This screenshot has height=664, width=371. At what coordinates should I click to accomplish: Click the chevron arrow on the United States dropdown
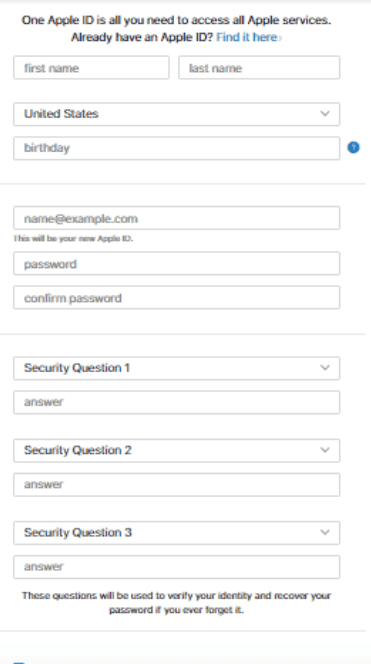coord(325,113)
